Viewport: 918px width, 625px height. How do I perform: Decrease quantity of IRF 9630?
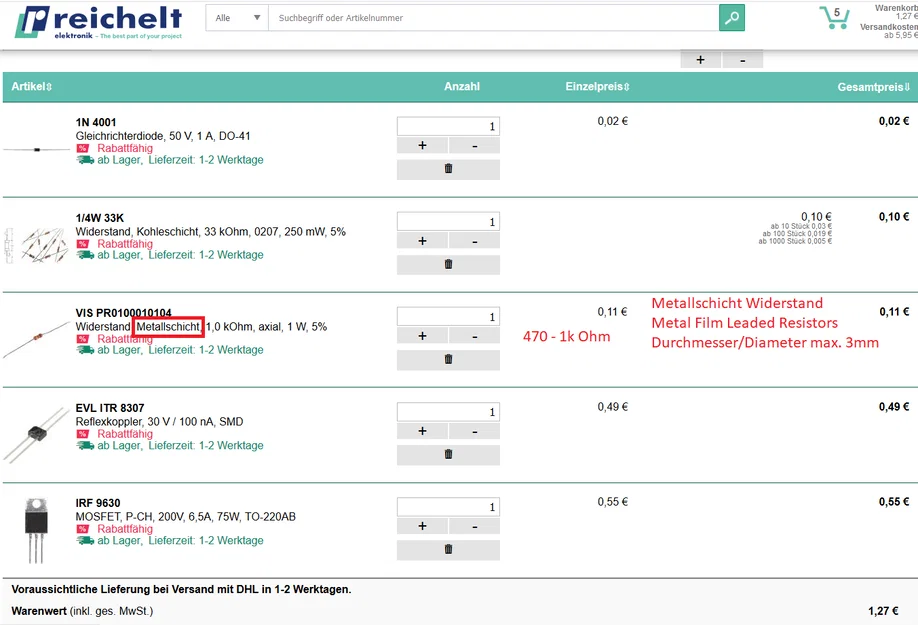point(475,526)
